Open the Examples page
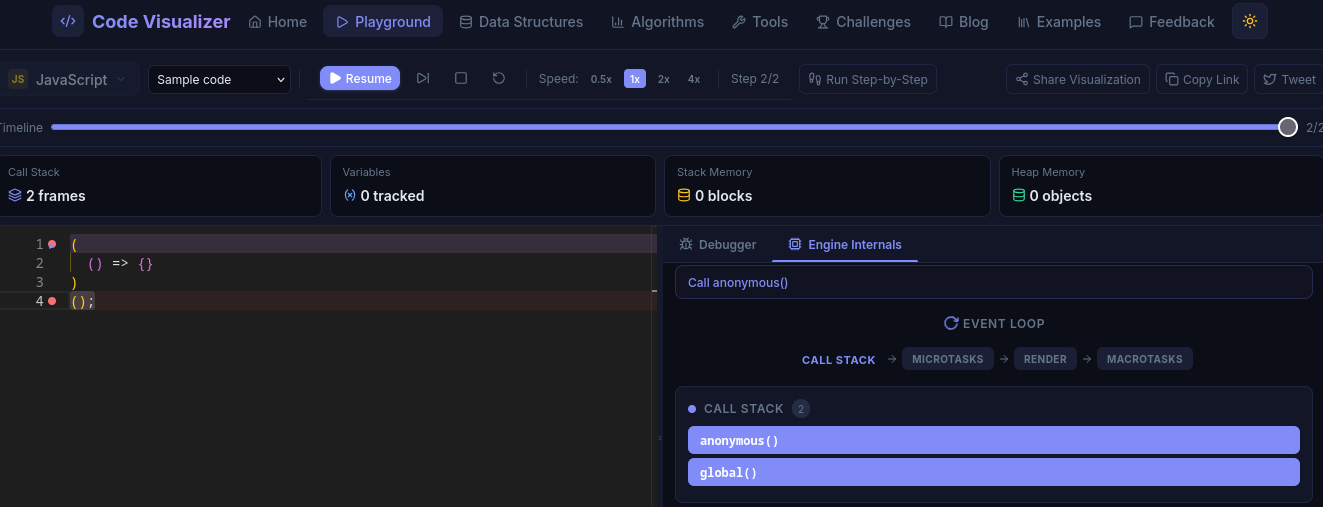The image size is (1323, 507). coord(1059,21)
